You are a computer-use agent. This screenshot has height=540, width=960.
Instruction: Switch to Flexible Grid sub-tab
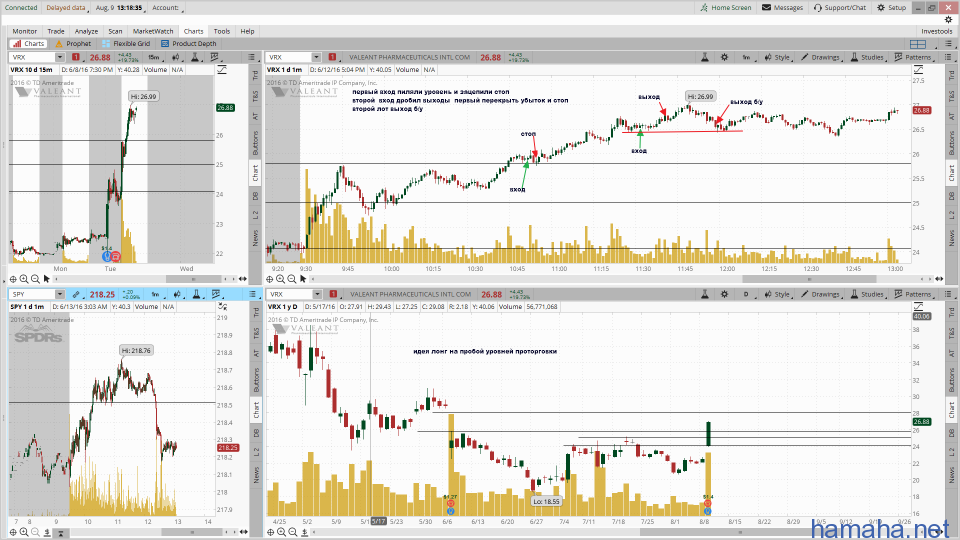click(127, 43)
